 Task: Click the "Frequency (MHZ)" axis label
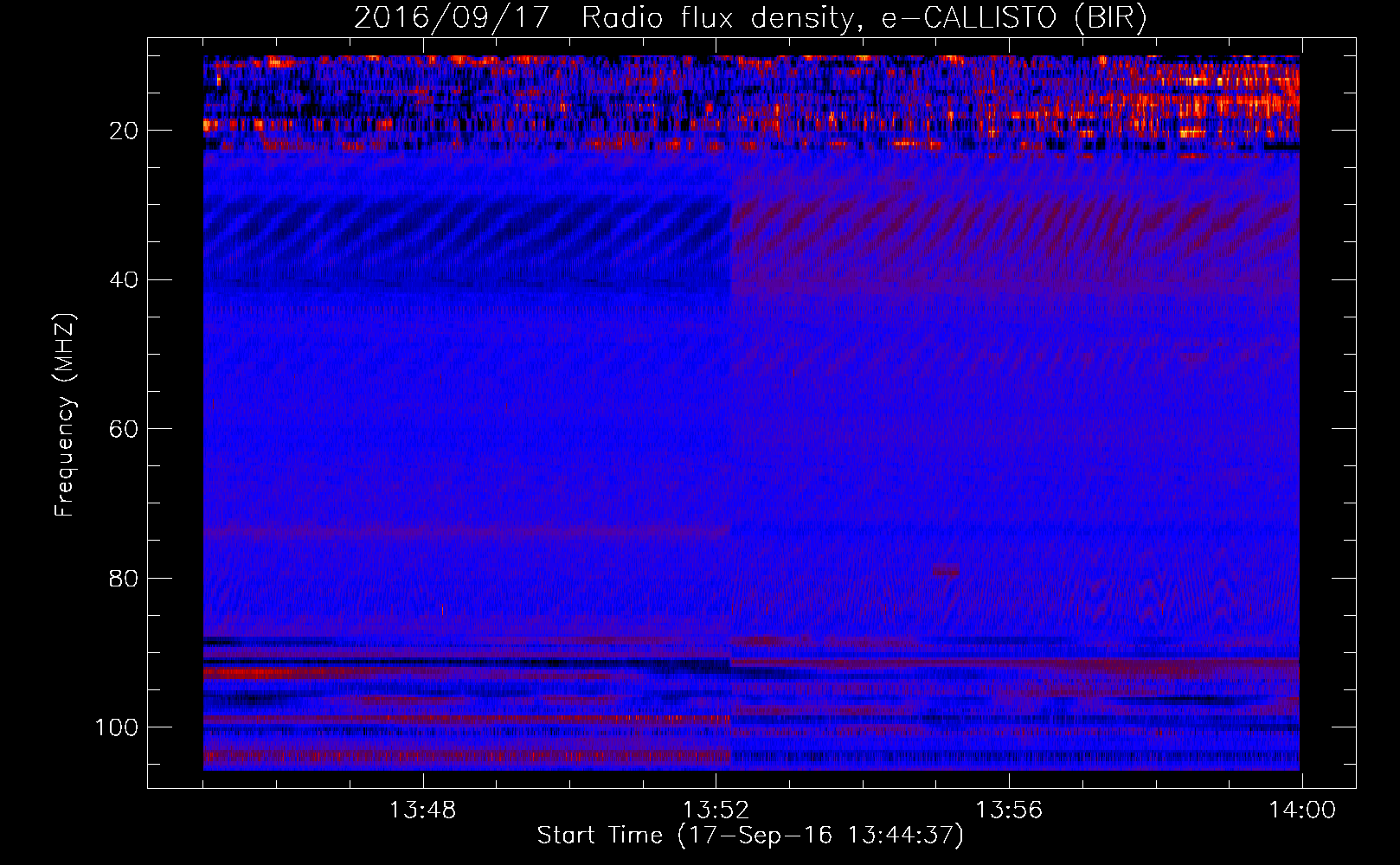coord(65,415)
